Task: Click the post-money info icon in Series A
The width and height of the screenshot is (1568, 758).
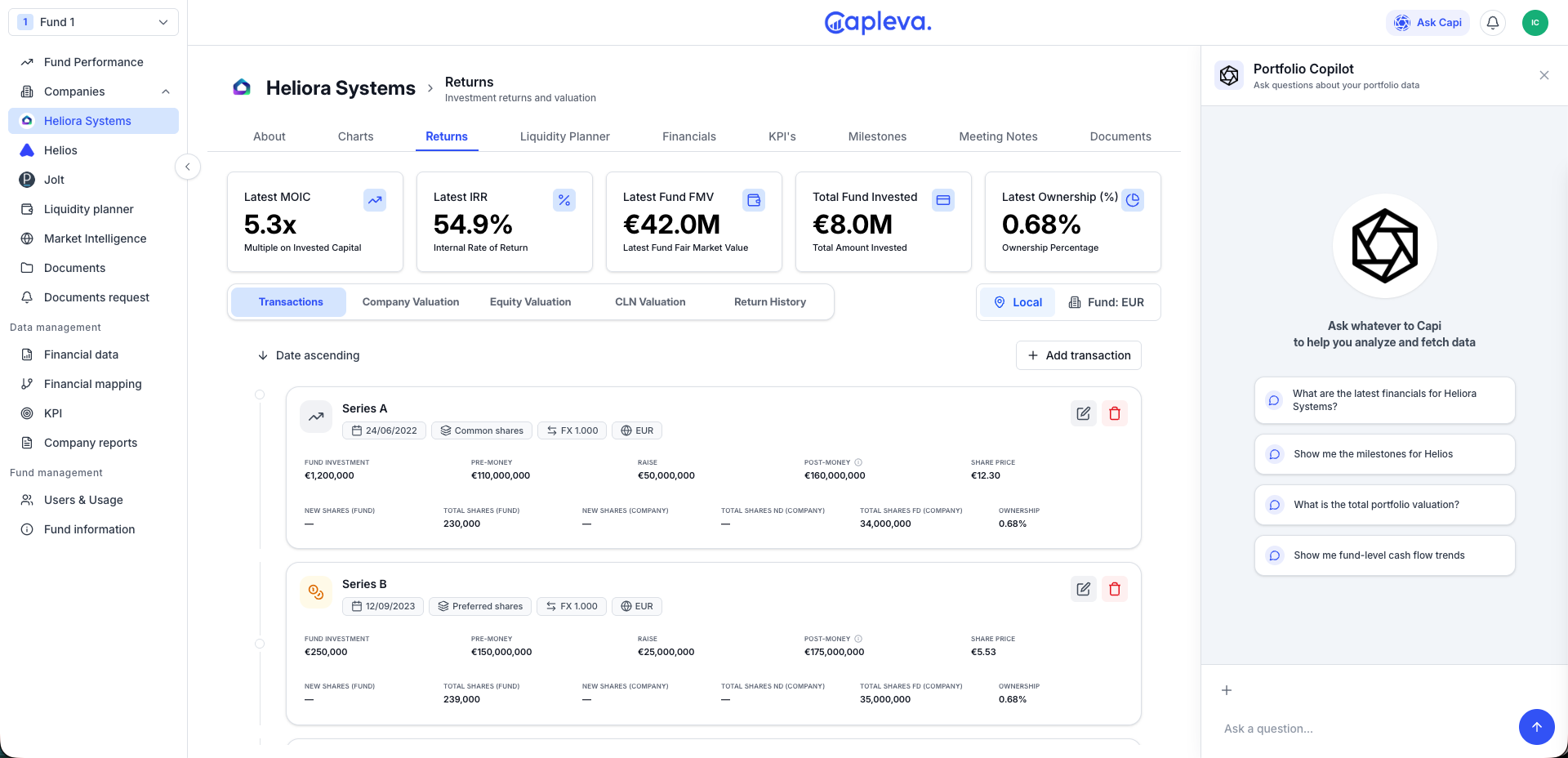Action: pos(858,462)
